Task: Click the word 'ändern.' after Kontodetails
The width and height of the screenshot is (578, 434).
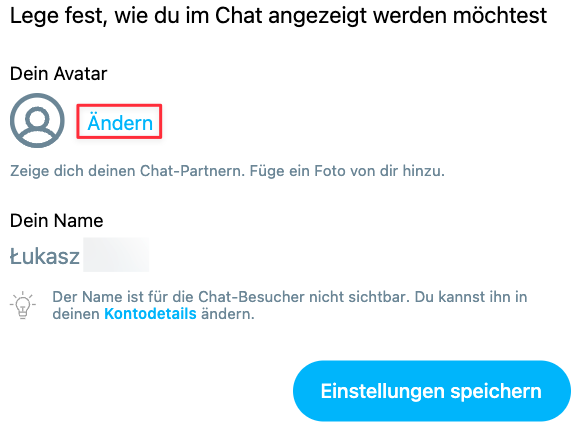Action: (228, 314)
